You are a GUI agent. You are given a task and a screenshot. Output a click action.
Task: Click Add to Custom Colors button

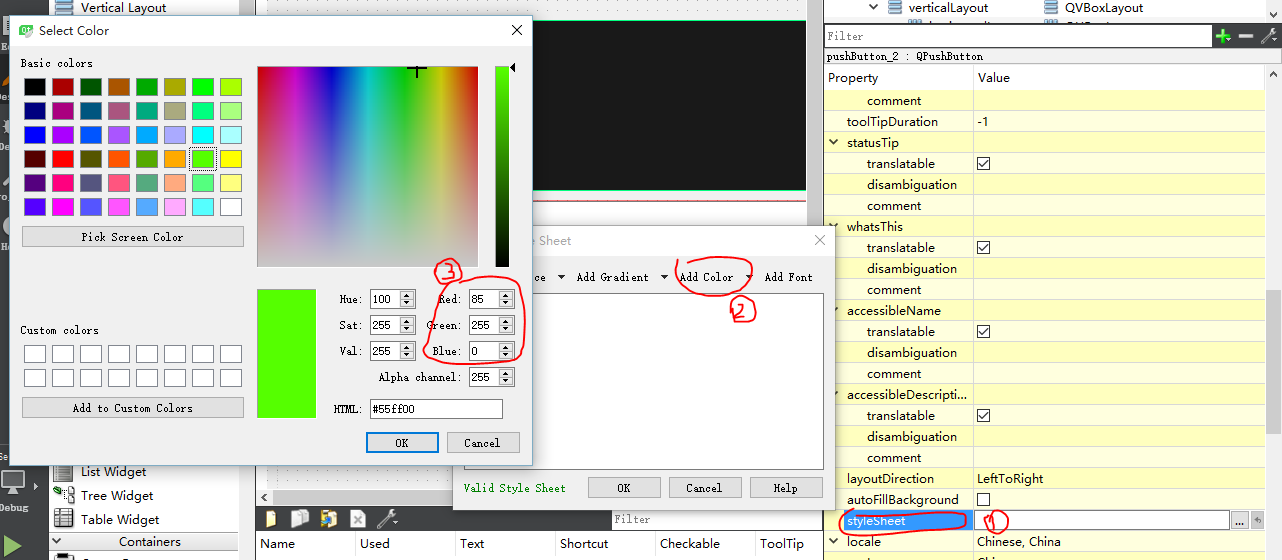click(x=133, y=408)
